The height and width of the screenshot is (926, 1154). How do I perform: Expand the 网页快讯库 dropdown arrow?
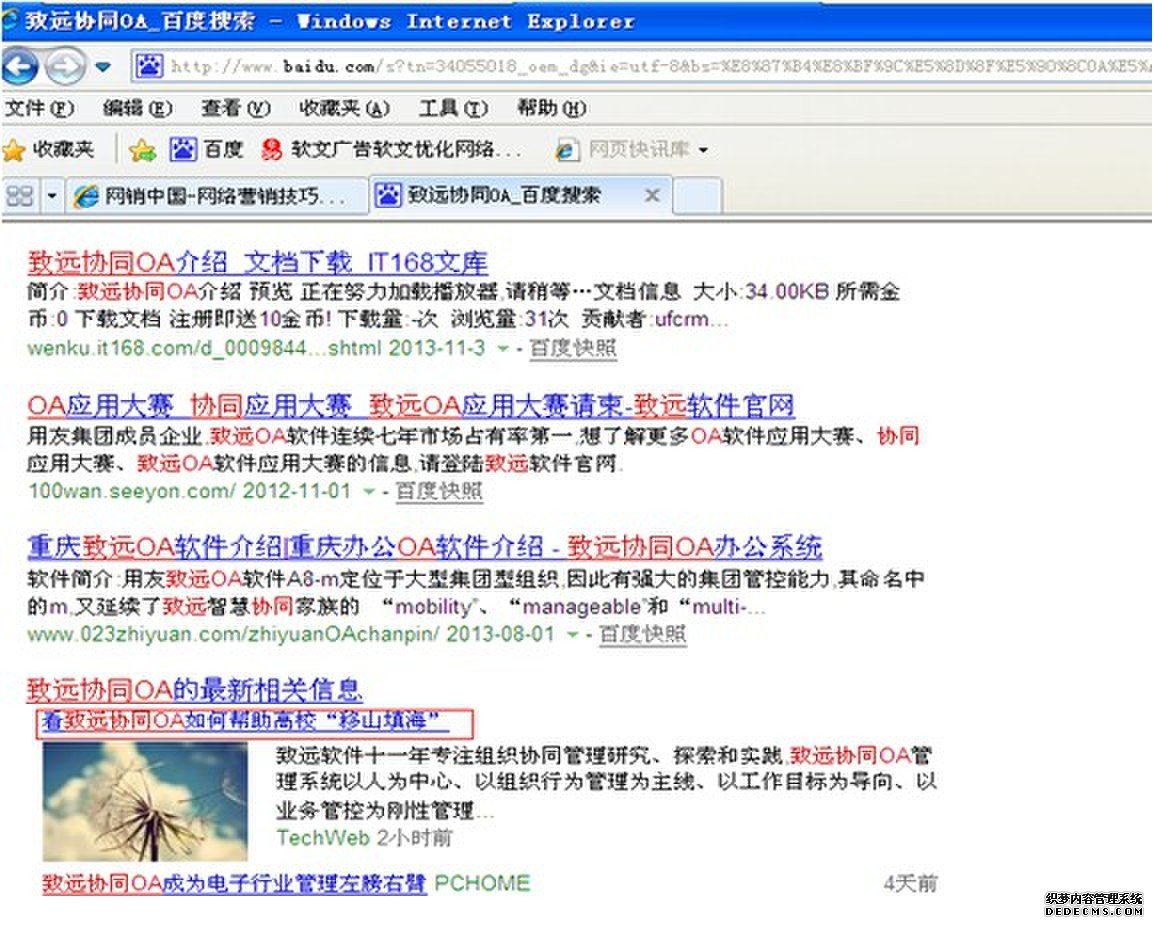tap(703, 150)
